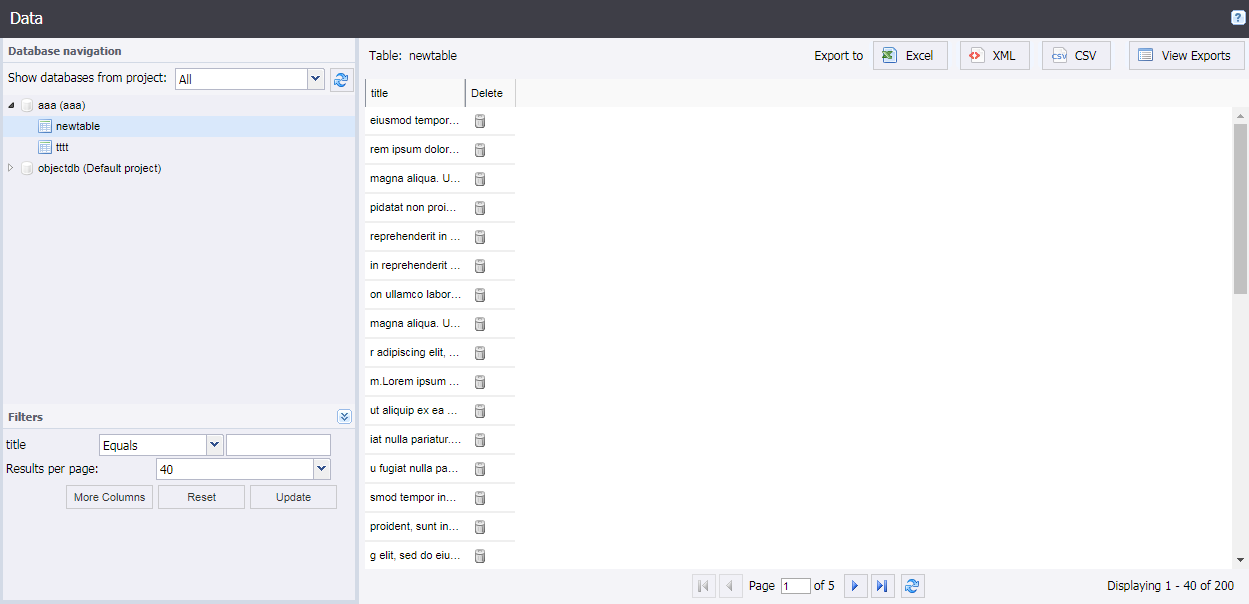Refresh table data with pagination refresh icon
Image resolution: width=1249 pixels, height=604 pixels.
(x=912, y=585)
